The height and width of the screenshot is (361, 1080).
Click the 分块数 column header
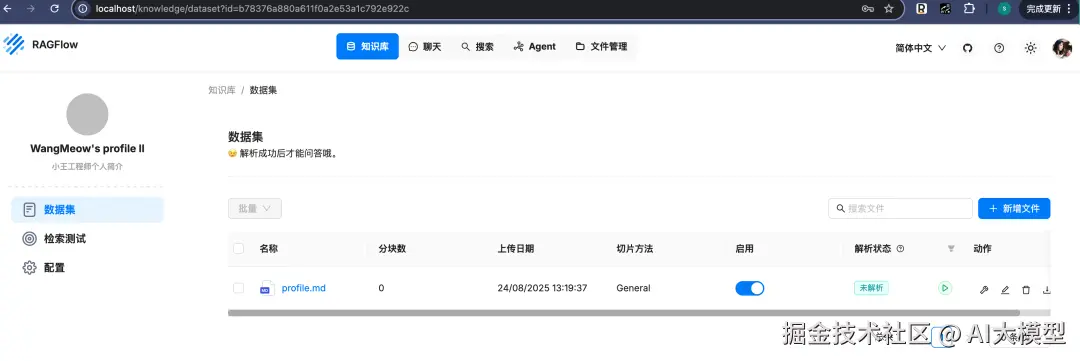[x=392, y=249]
